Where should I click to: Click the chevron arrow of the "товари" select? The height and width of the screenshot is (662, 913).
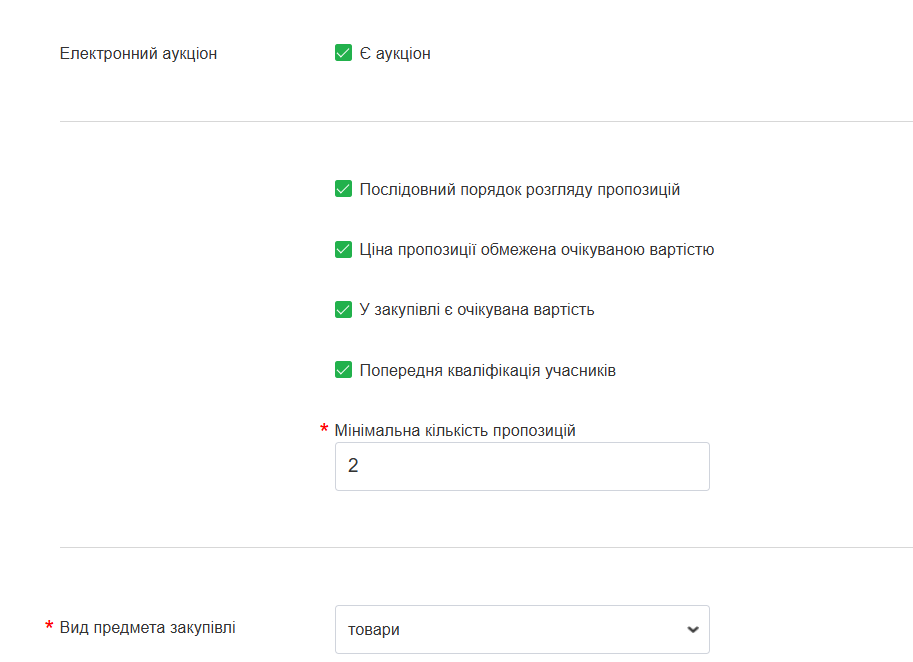[692, 630]
